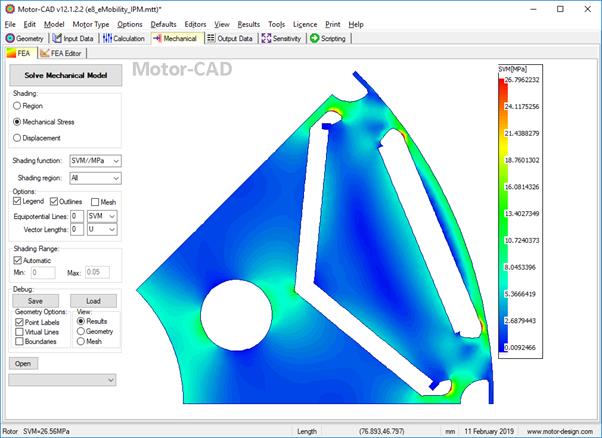Click the mm units in status bar
The height and width of the screenshot is (438, 602).
click(x=450, y=431)
